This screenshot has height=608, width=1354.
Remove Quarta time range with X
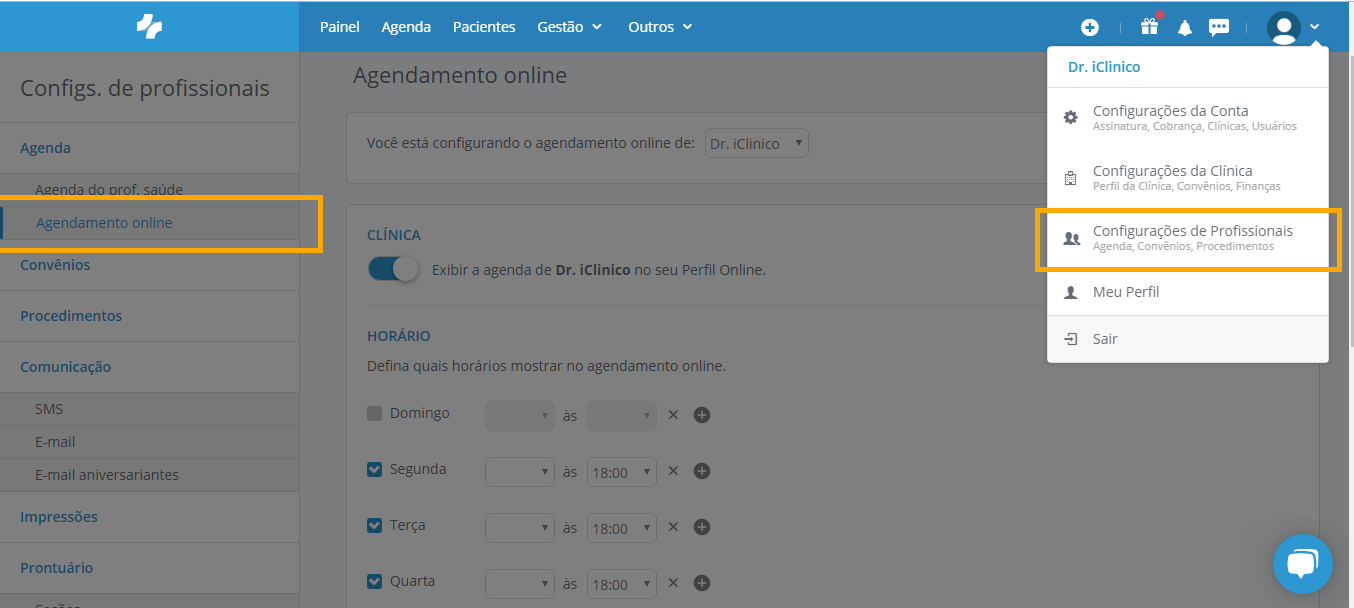[673, 582]
